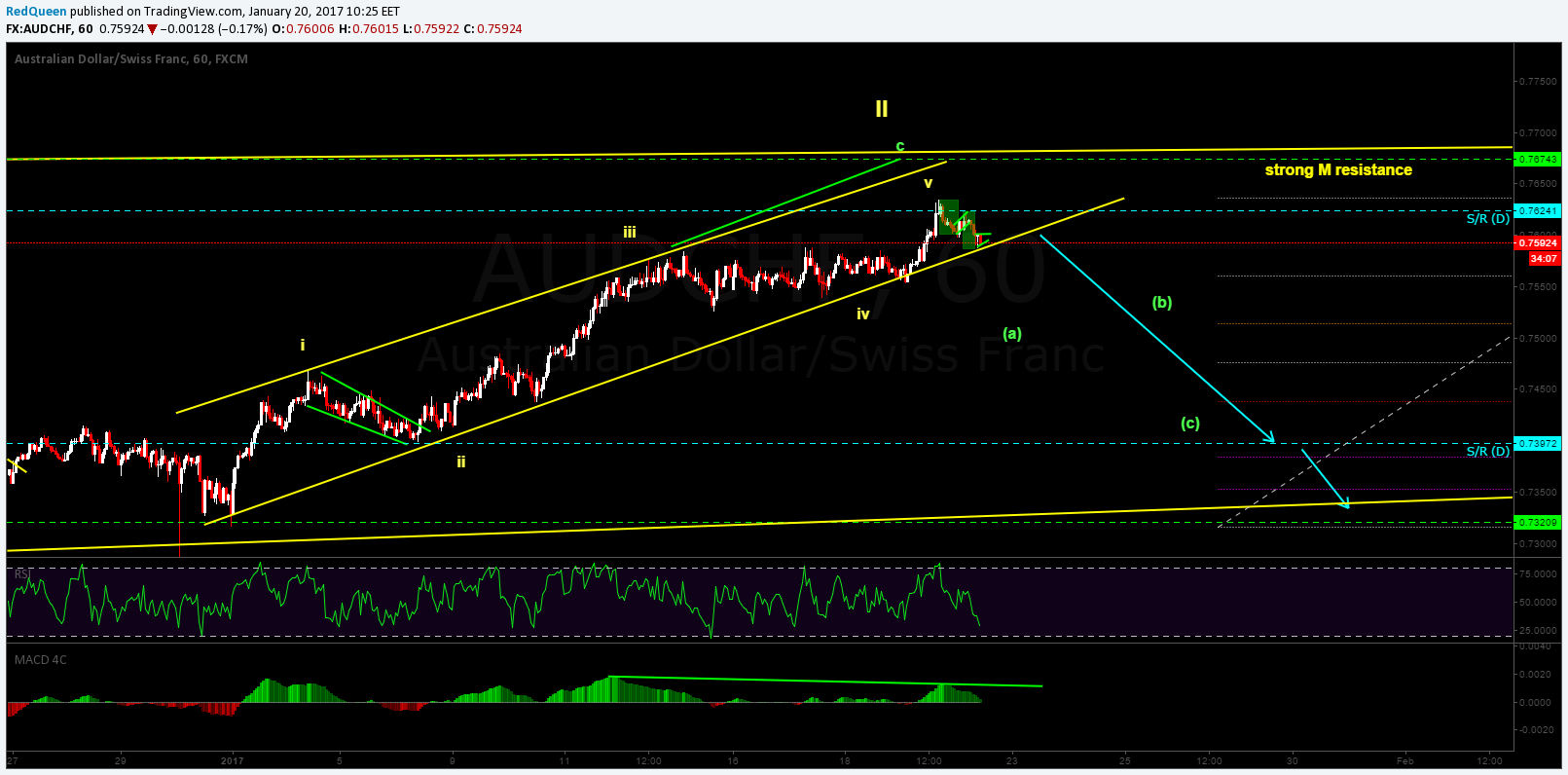Click the Australian Dollar/Swiss Franc chart title
The width and height of the screenshot is (1568, 775).
(x=131, y=58)
